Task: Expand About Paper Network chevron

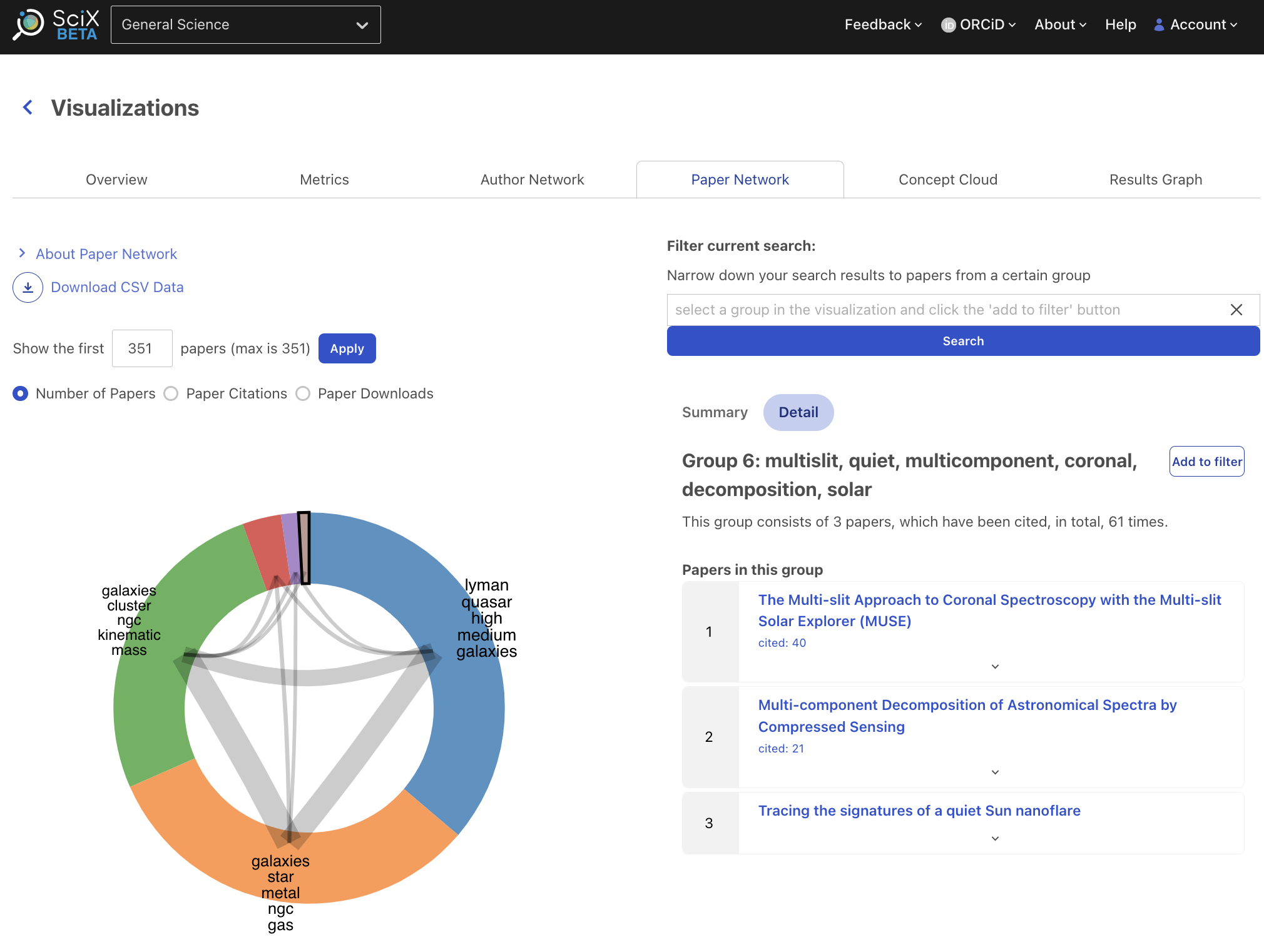Action: [x=22, y=253]
